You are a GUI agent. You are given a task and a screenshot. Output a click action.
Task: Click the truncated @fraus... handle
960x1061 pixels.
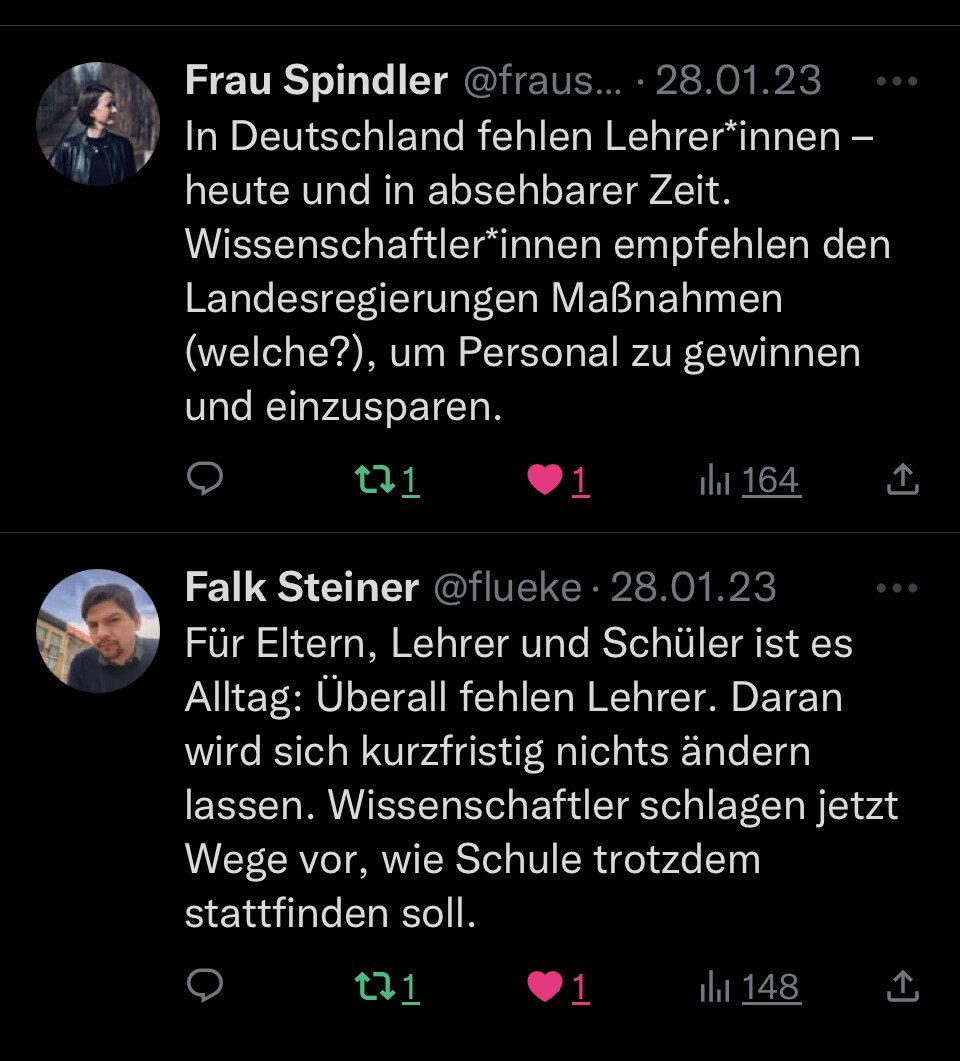(x=541, y=81)
